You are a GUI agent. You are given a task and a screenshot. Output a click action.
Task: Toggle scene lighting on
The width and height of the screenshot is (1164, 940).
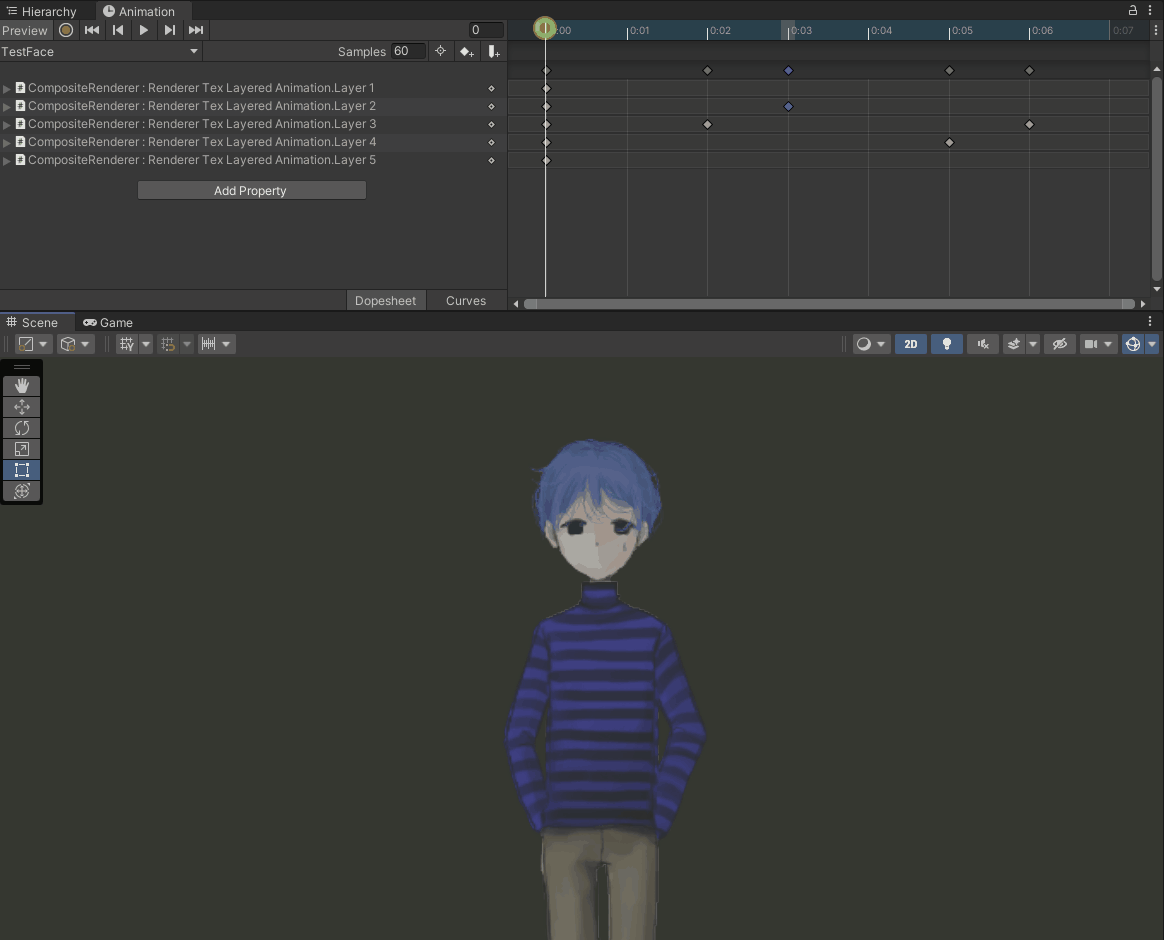click(x=946, y=343)
